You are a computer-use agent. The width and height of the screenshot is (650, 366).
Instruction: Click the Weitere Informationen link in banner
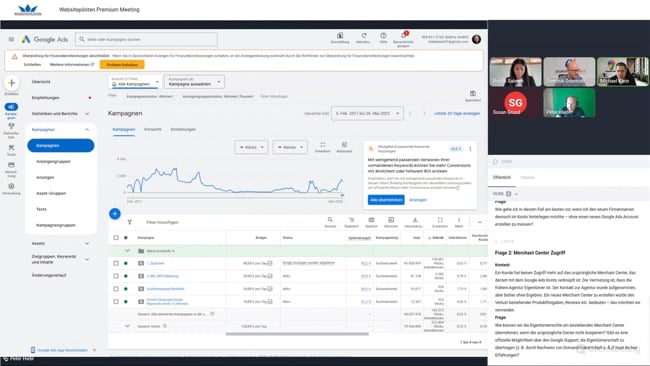(72, 65)
